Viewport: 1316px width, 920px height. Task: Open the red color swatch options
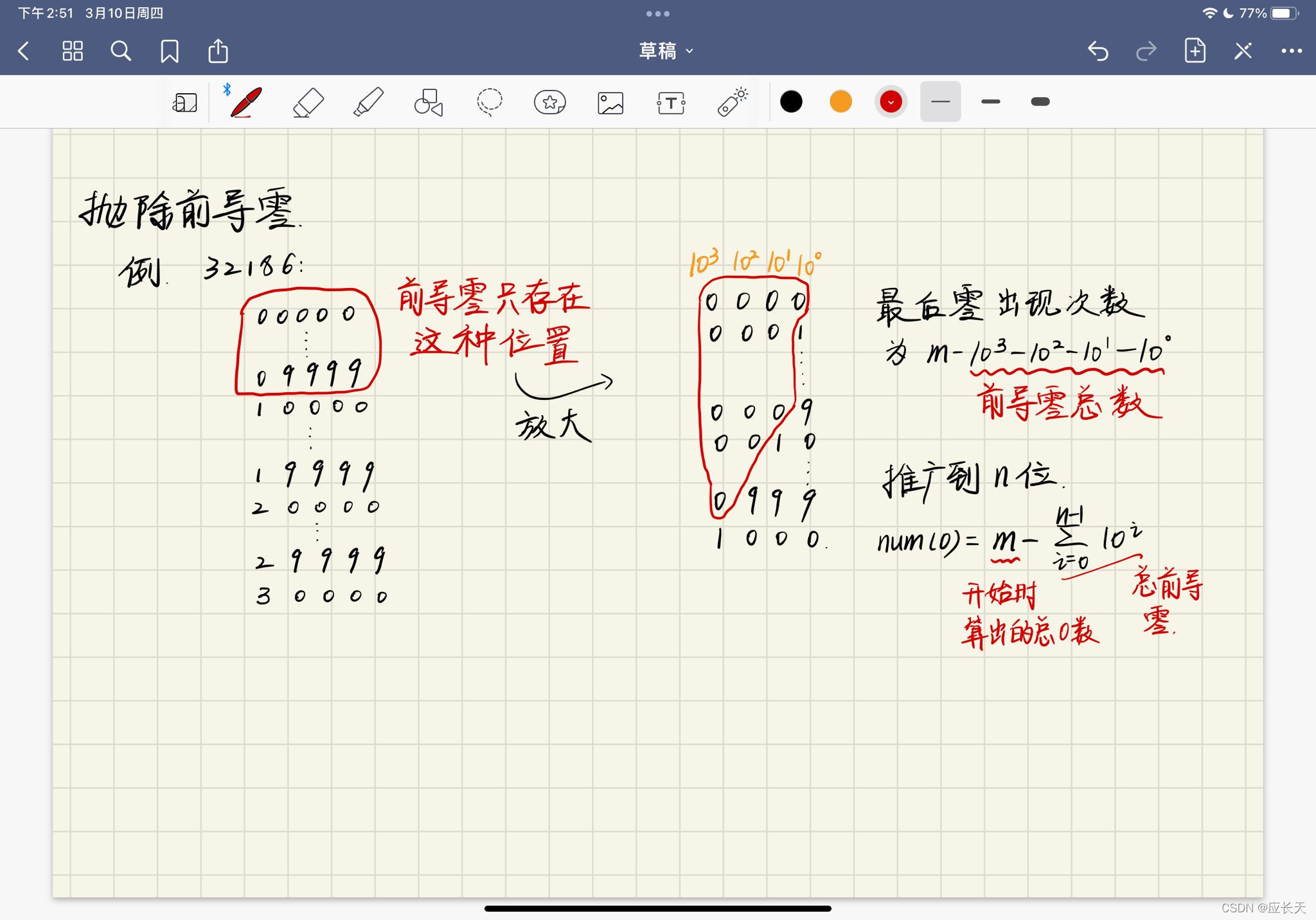click(891, 102)
